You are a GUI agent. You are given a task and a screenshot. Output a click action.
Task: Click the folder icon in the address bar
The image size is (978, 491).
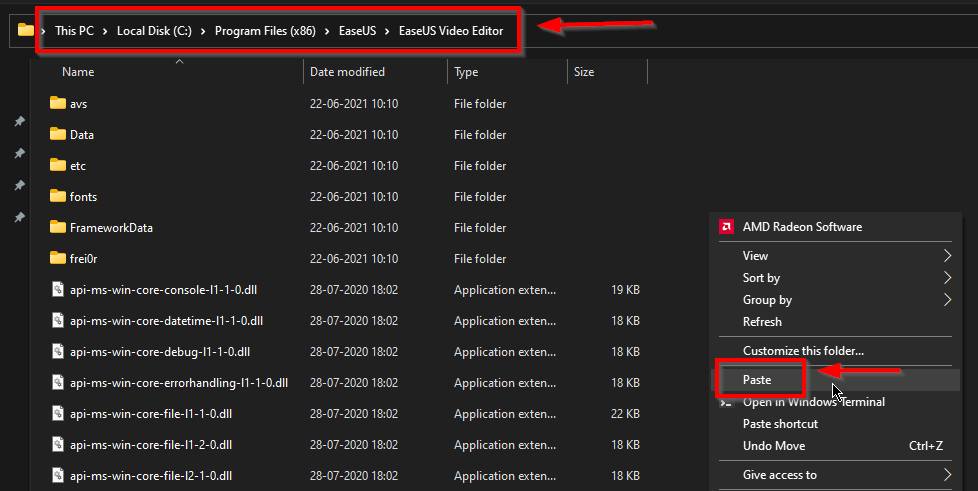[26, 30]
